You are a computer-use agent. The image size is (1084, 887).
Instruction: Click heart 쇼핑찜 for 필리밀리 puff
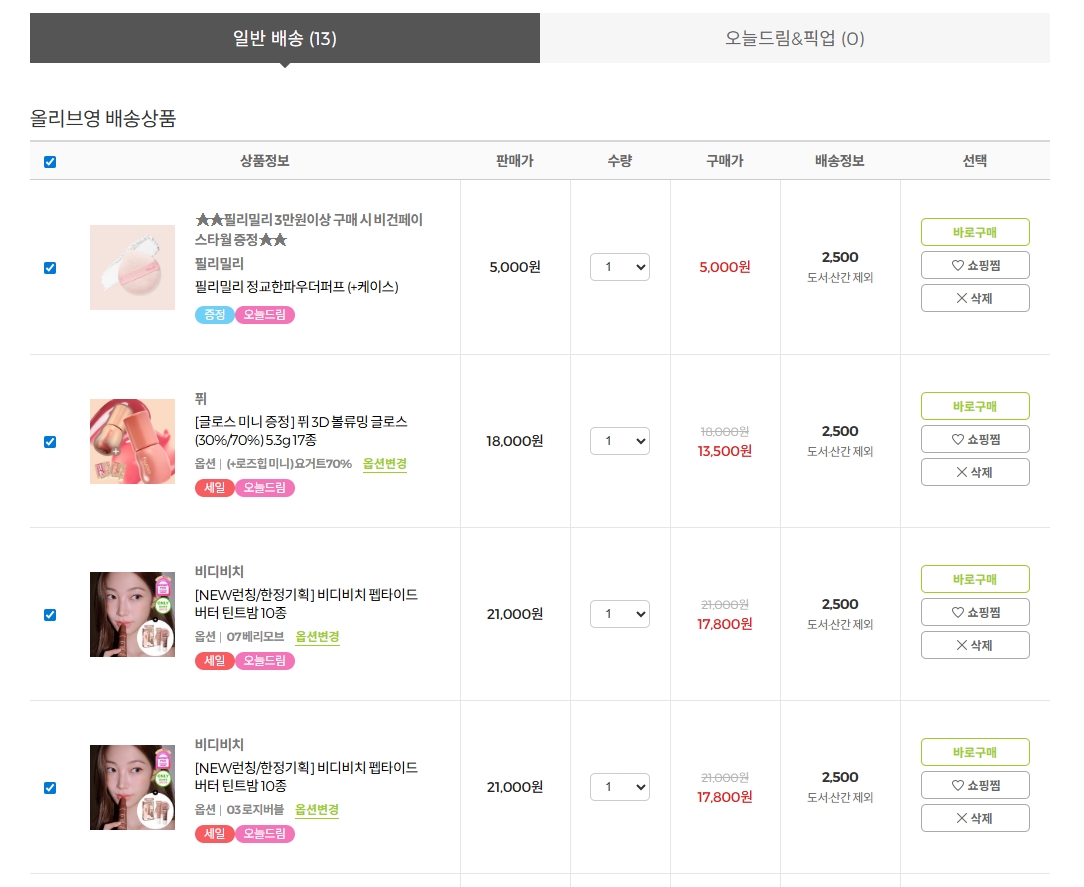pyautogui.click(x=975, y=265)
